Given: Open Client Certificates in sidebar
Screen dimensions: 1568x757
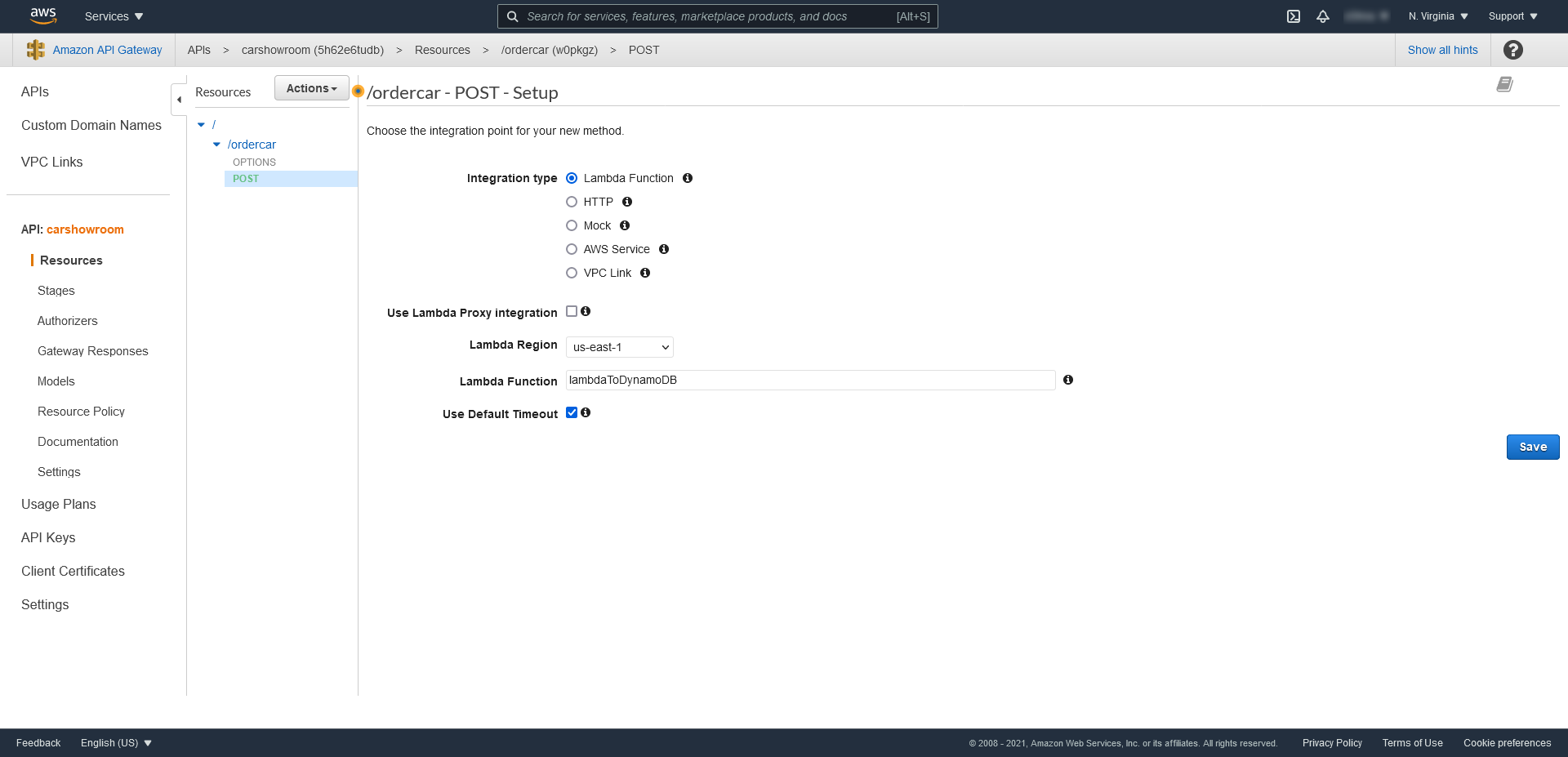Looking at the screenshot, I should pyautogui.click(x=73, y=571).
